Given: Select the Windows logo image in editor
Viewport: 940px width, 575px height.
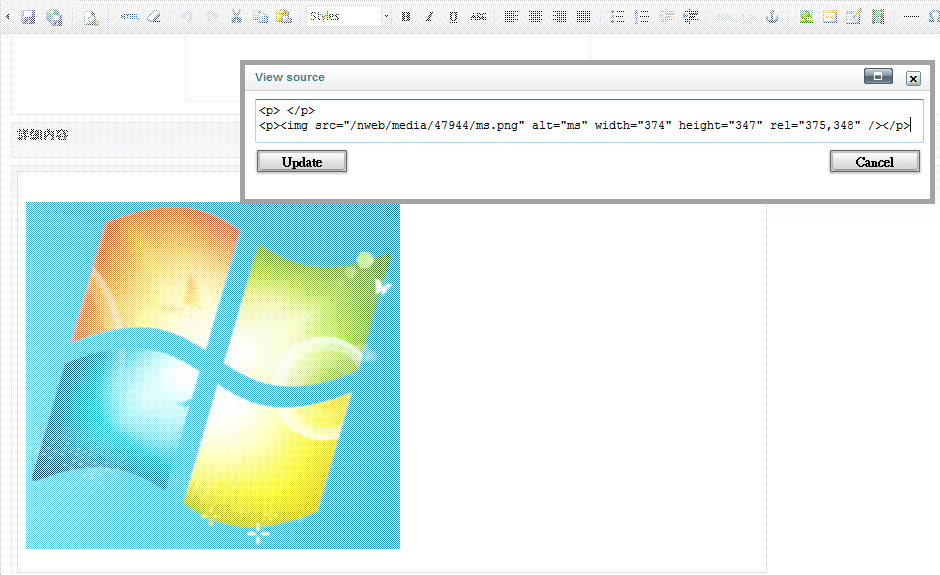Looking at the screenshot, I should coord(213,375).
